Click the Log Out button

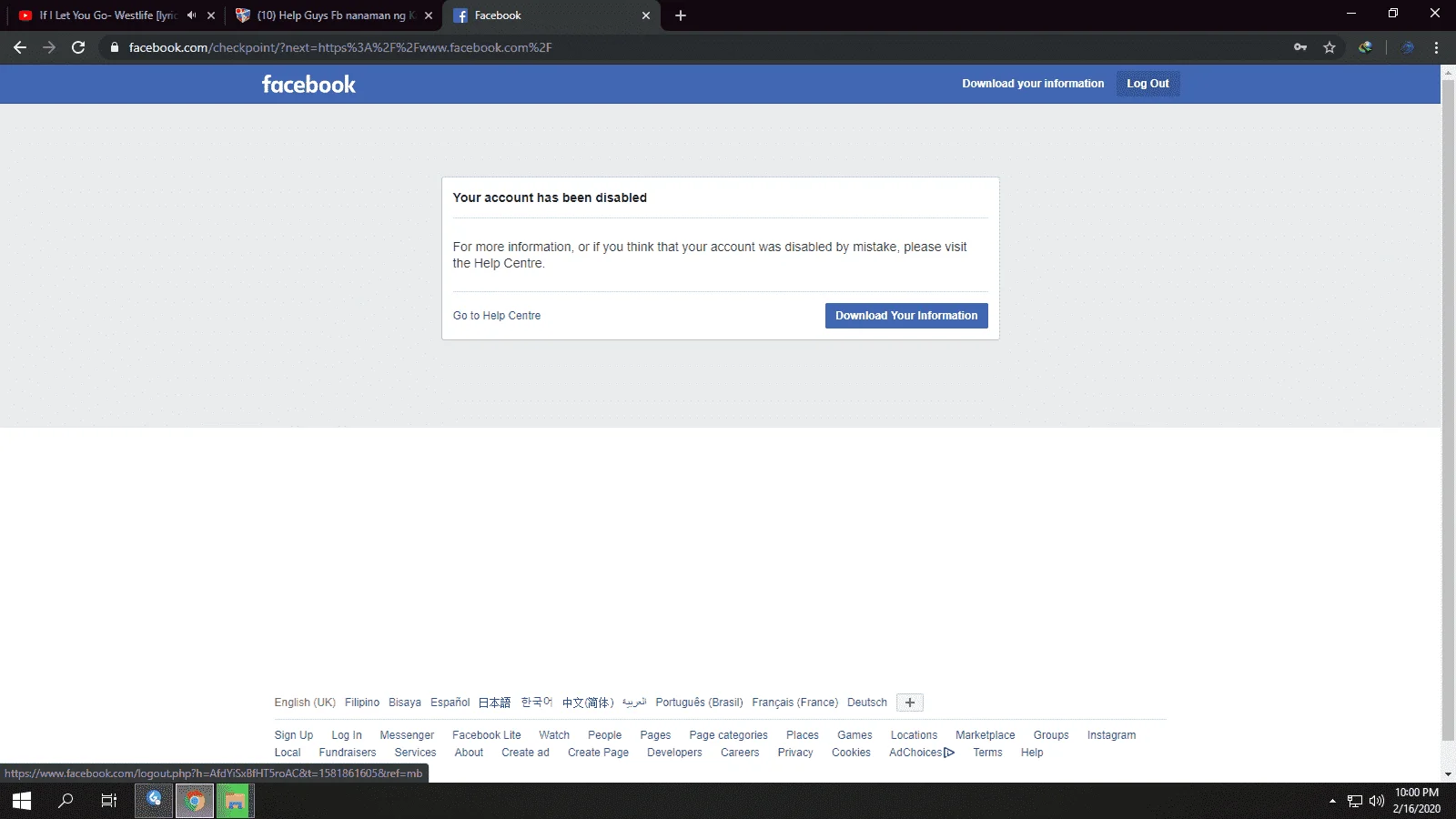tap(1148, 84)
